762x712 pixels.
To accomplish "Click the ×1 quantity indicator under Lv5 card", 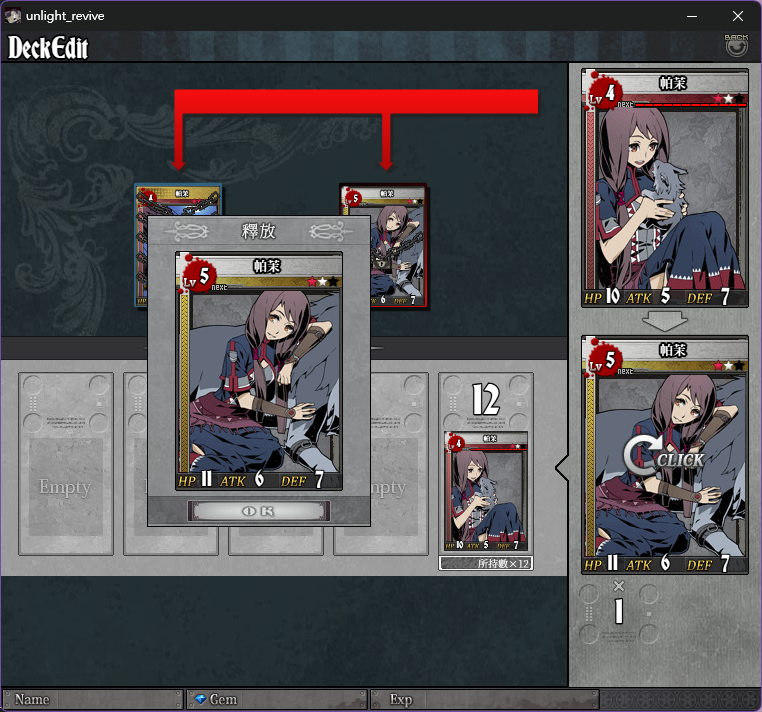I will pyautogui.click(x=618, y=603).
